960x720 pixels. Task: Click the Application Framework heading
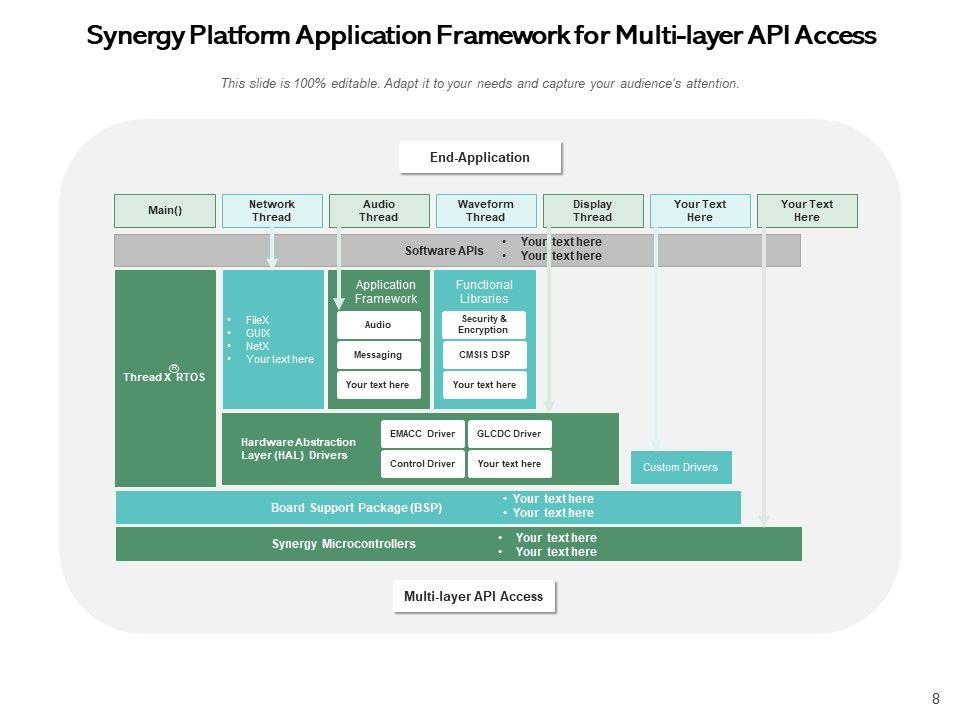pos(386,292)
